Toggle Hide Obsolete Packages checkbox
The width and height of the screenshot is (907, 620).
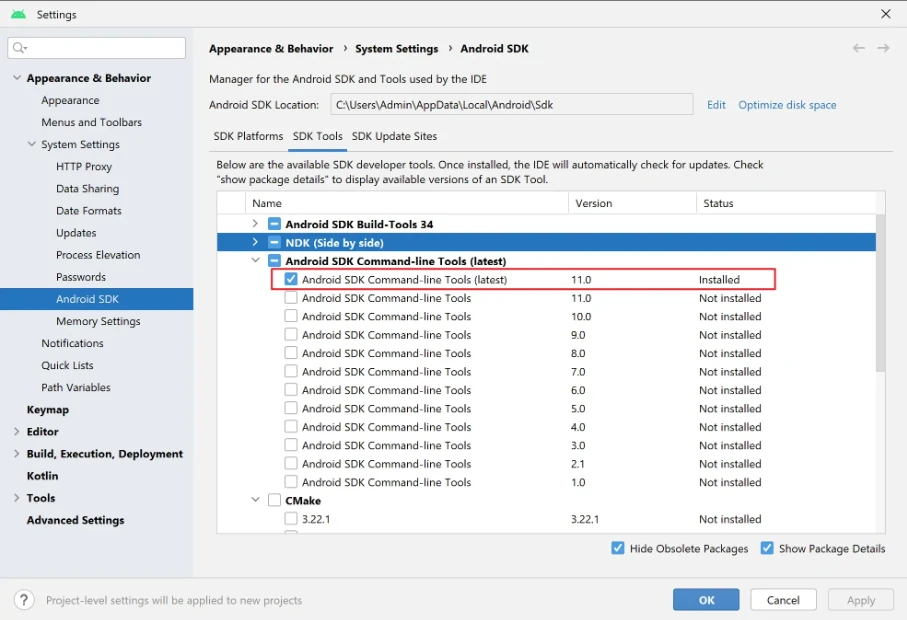pyautogui.click(x=618, y=548)
